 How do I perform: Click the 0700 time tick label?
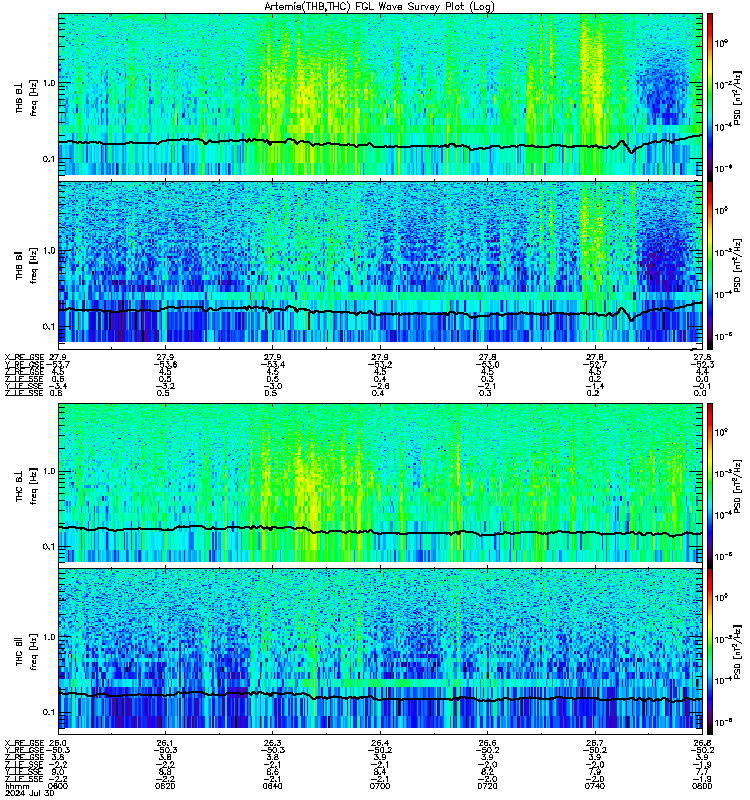coord(380,786)
